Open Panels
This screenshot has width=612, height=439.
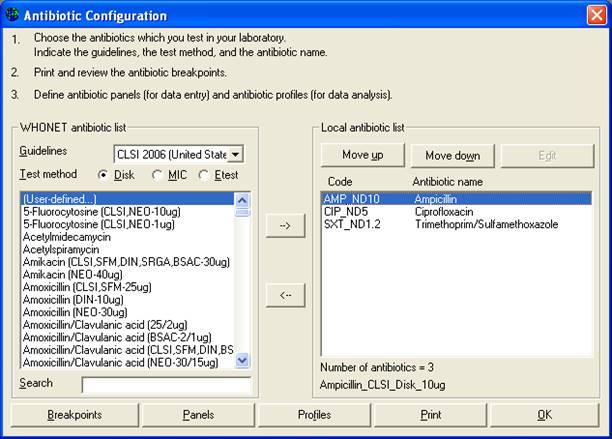click(x=198, y=414)
